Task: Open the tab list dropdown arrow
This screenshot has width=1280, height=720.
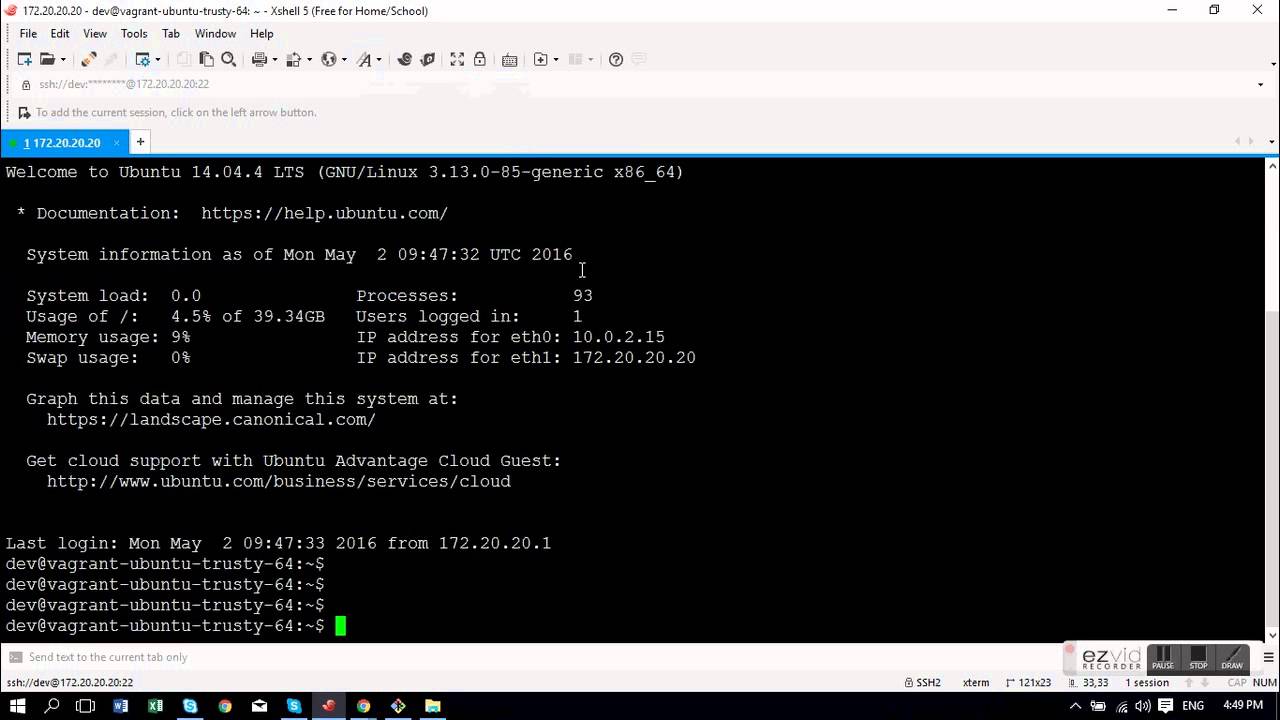Action: point(1272,142)
